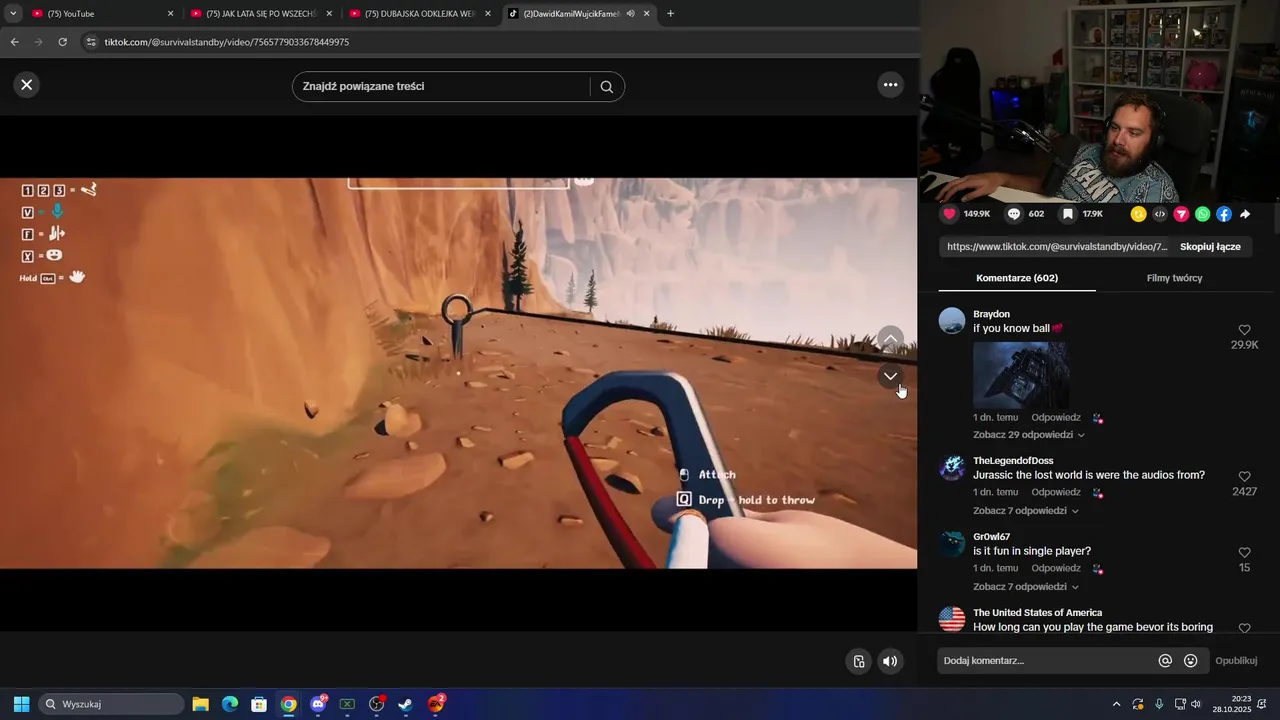View site information icon in address bar
The image size is (1280, 720).
[91, 42]
